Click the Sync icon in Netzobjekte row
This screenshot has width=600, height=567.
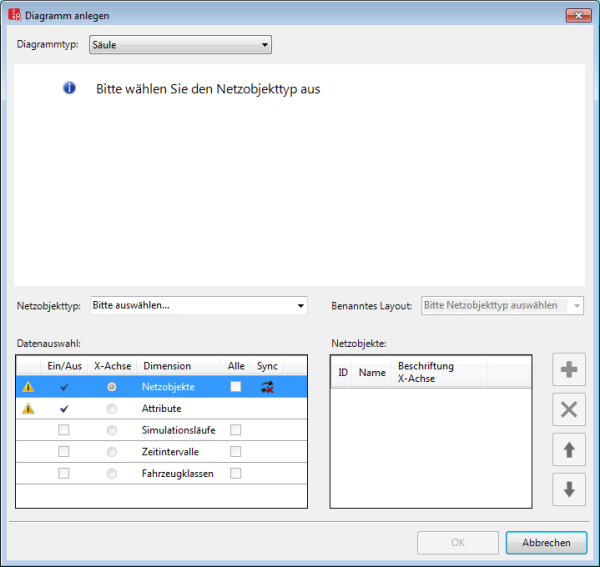pyautogui.click(x=267, y=387)
